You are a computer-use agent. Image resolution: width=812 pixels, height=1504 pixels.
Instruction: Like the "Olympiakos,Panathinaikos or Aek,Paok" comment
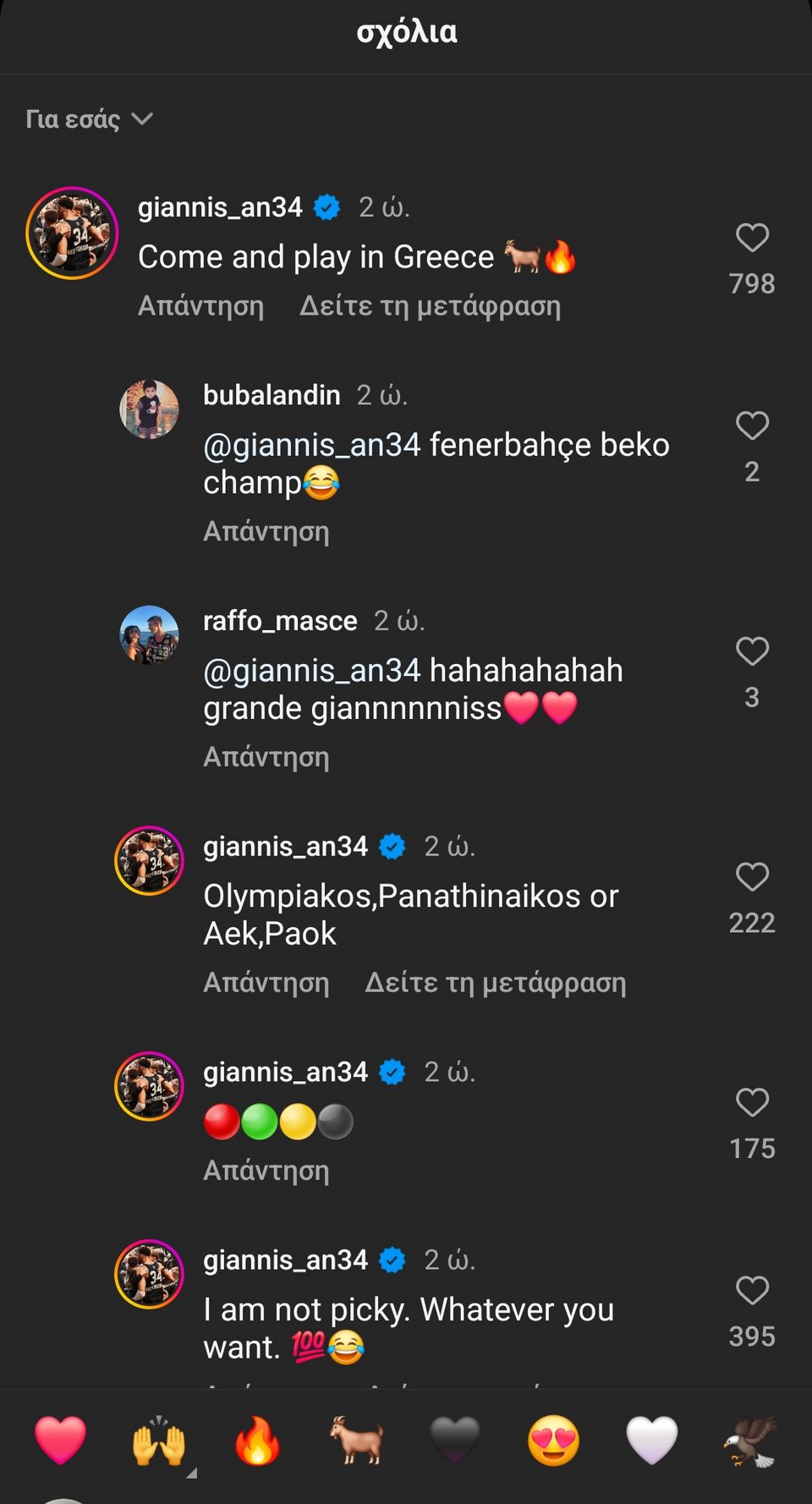pyautogui.click(x=752, y=877)
